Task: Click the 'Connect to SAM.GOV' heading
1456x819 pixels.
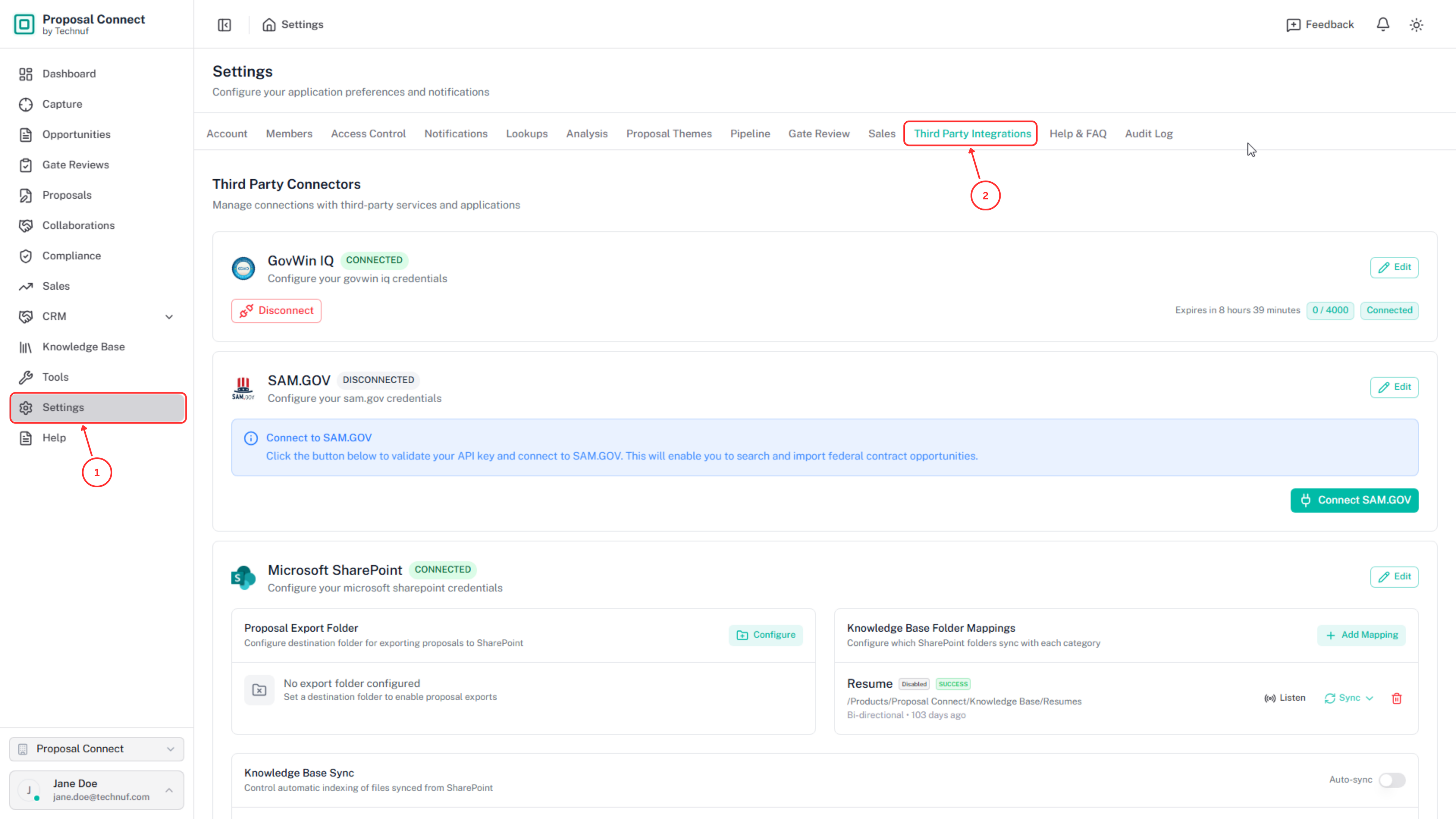Action: tap(319, 438)
